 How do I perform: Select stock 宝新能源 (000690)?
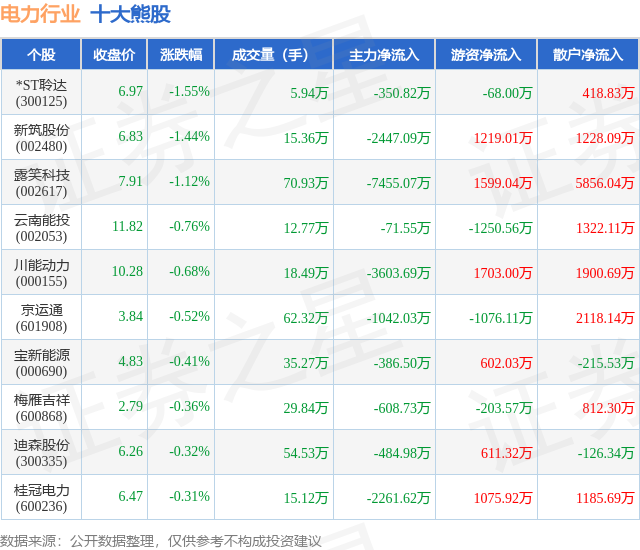click(41, 363)
